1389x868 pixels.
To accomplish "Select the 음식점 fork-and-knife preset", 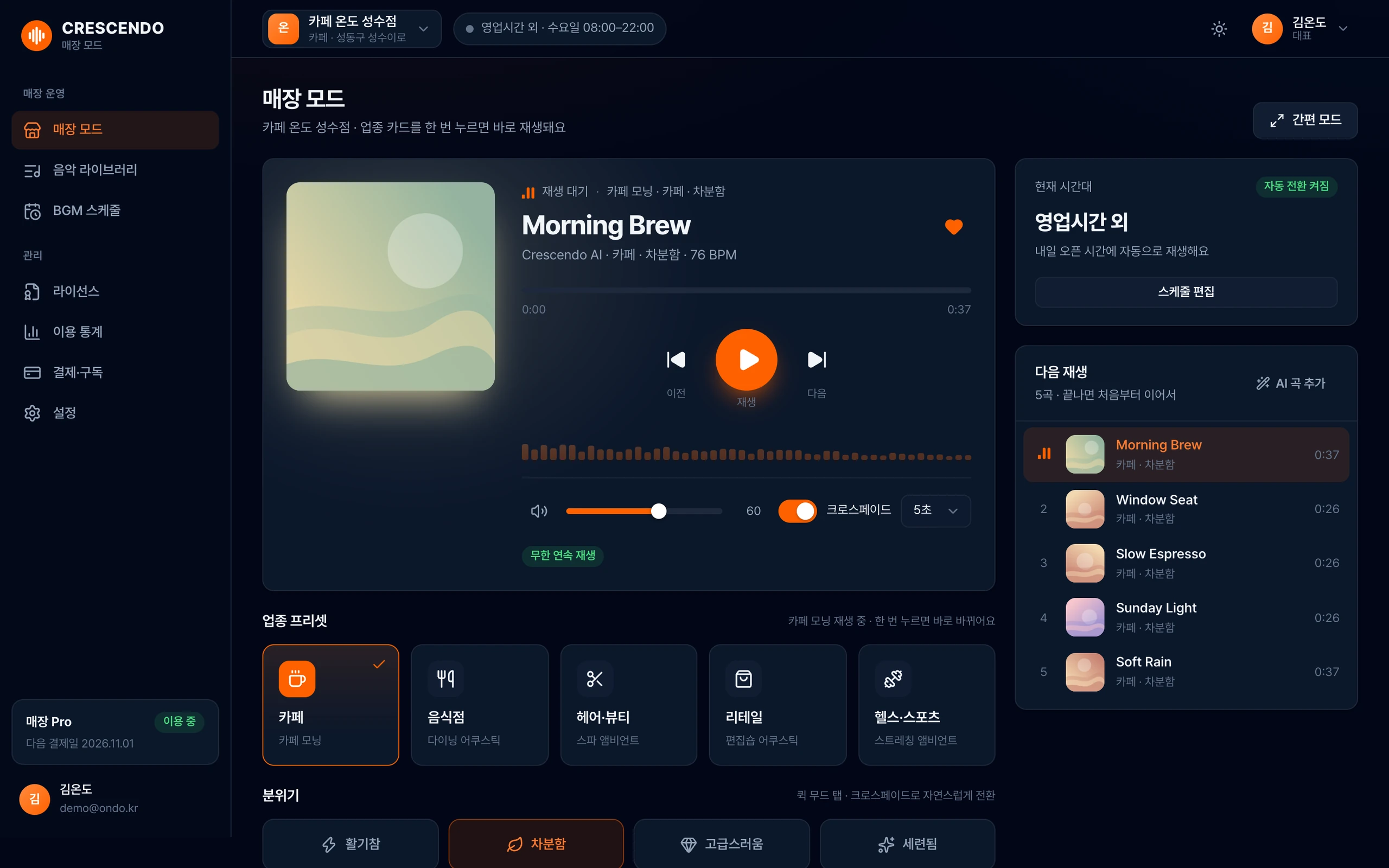I will point(479,704).
